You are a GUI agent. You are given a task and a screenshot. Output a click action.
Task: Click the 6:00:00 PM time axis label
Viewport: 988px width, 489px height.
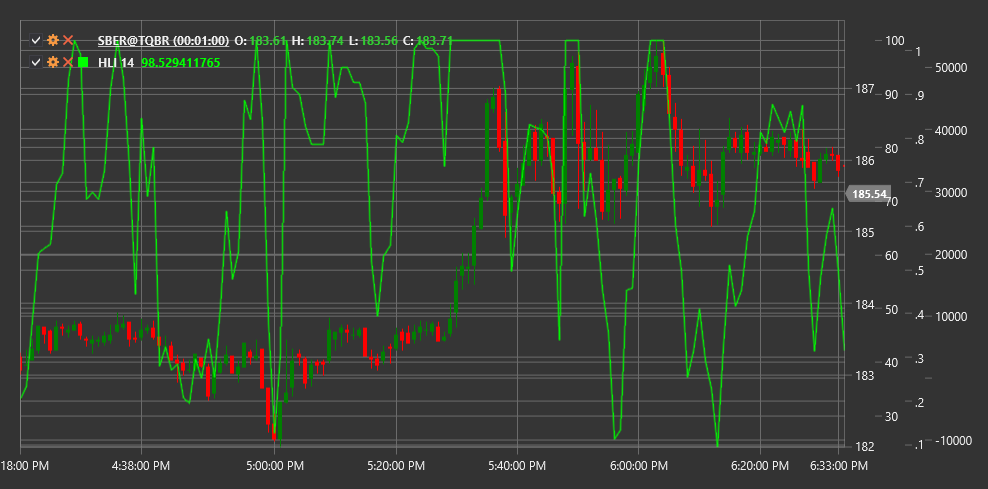pyautogui.click(x=639, y=466)
